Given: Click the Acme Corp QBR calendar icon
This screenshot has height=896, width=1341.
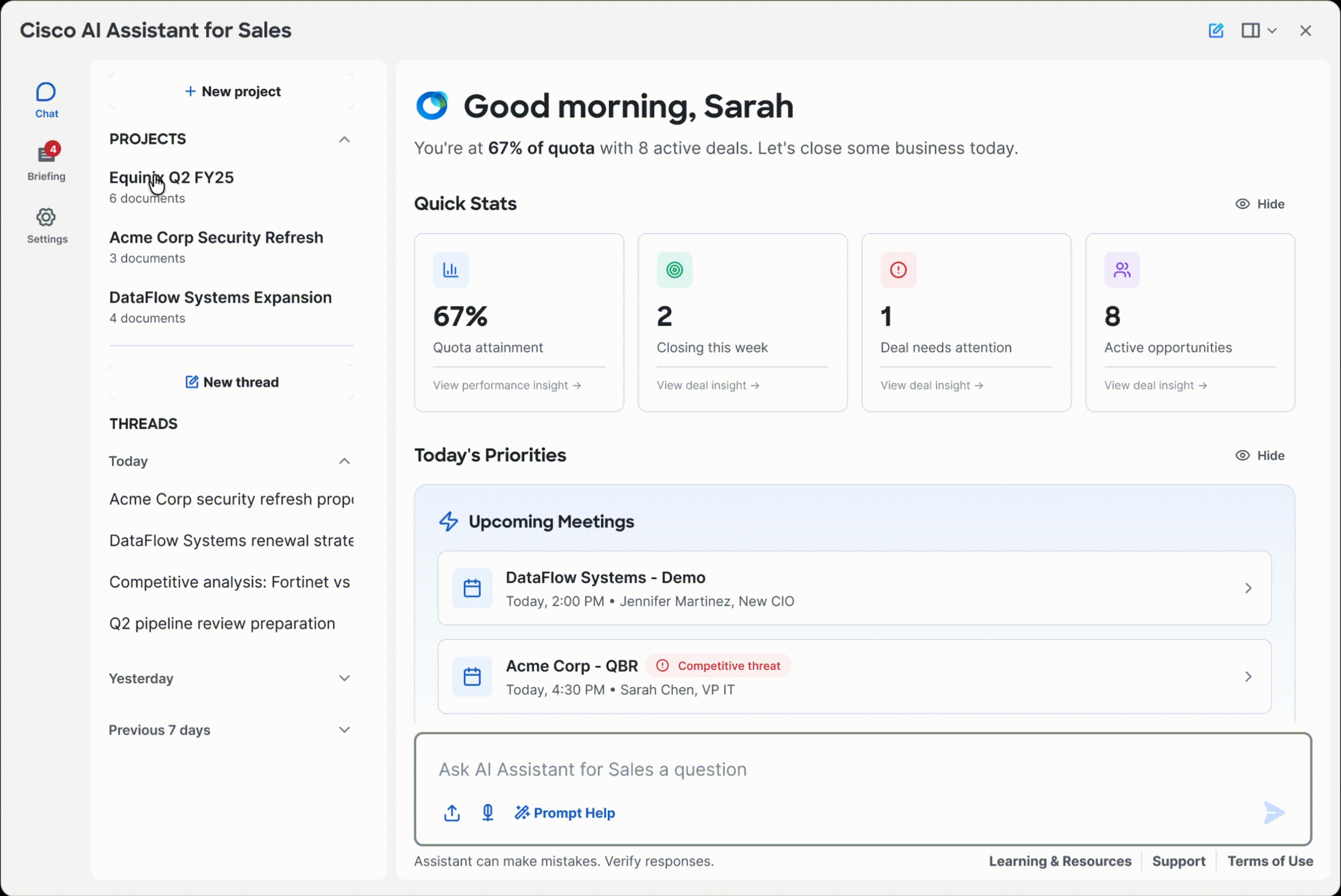Looking at the screenshot, I should [472, 677].
